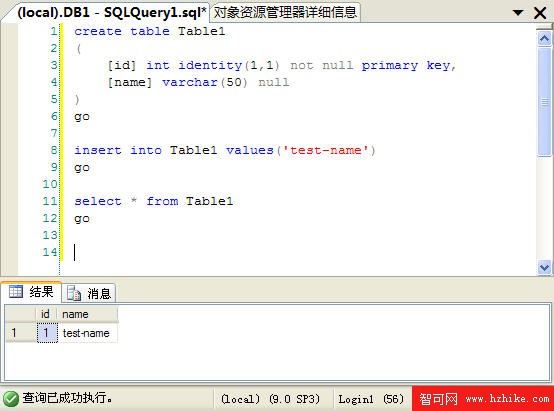
Task: Select the id cell containing 1
Action: click(47, 333)
